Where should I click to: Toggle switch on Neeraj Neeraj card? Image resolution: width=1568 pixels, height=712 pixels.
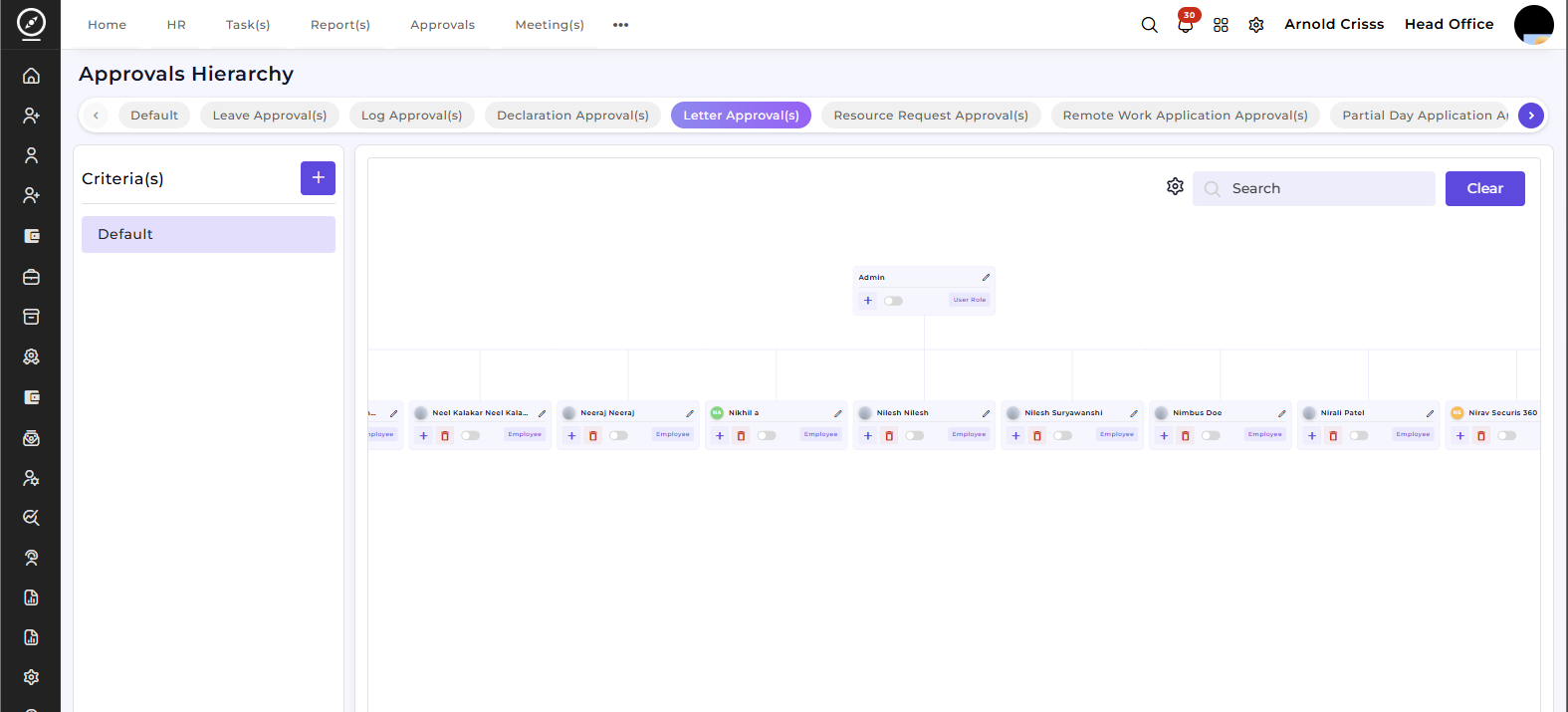pyautogui.click(x=618, y=435)
